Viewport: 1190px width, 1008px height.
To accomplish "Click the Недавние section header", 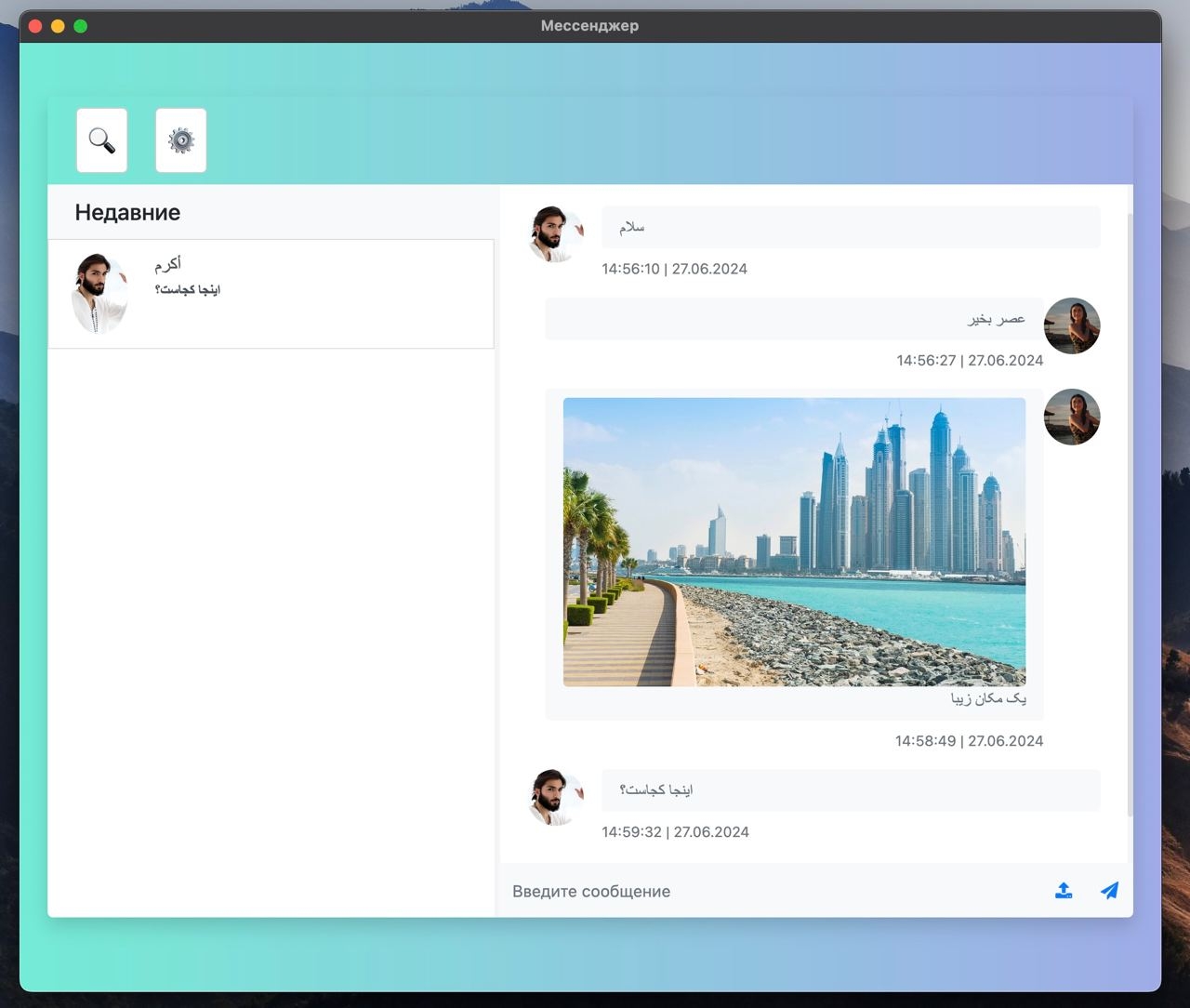I will tap(127, 212).
